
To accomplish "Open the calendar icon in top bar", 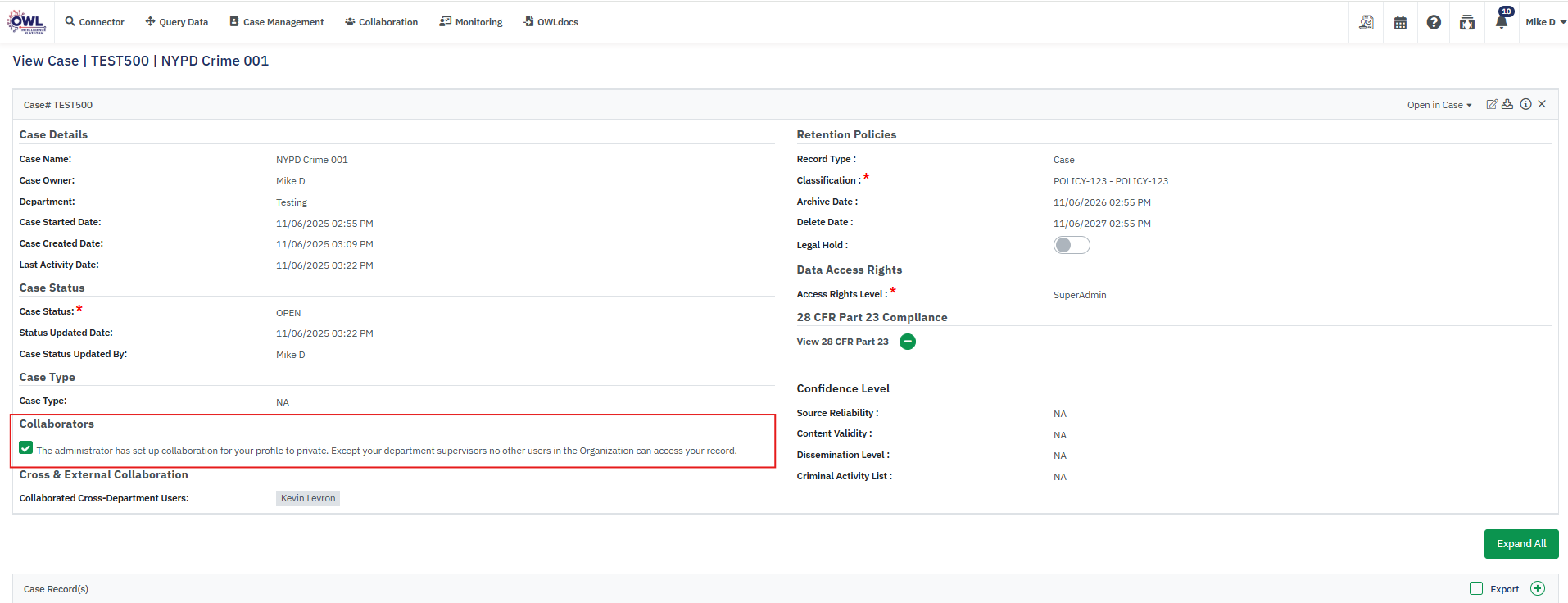I will (1400, 23).
